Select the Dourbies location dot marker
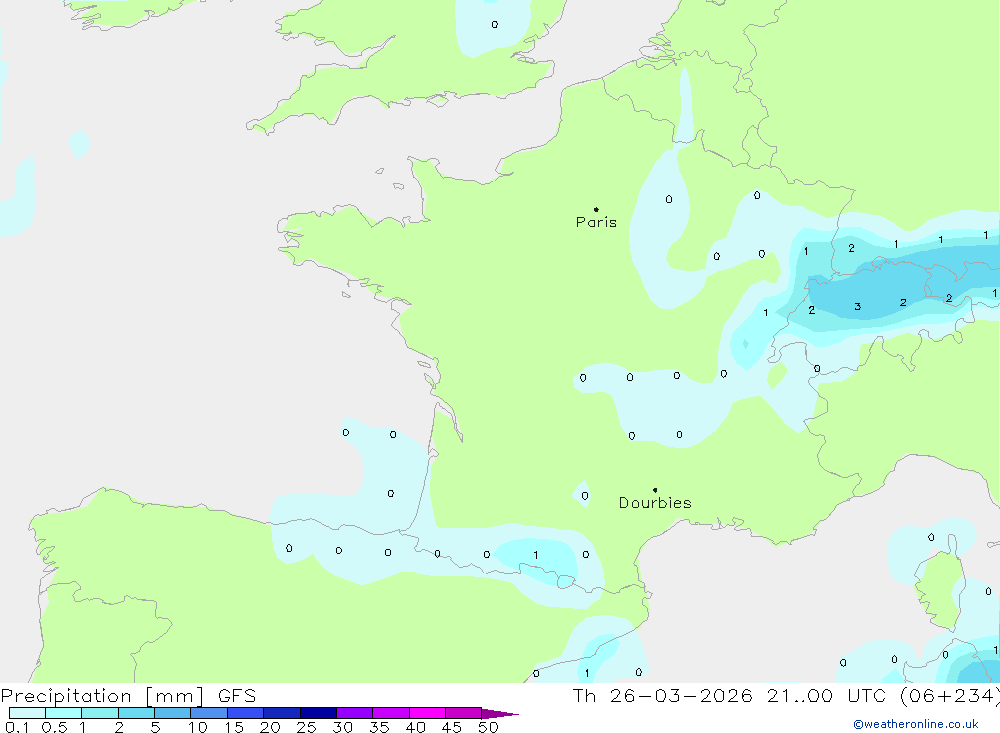1000x733 pixels. tap(655, 490)
